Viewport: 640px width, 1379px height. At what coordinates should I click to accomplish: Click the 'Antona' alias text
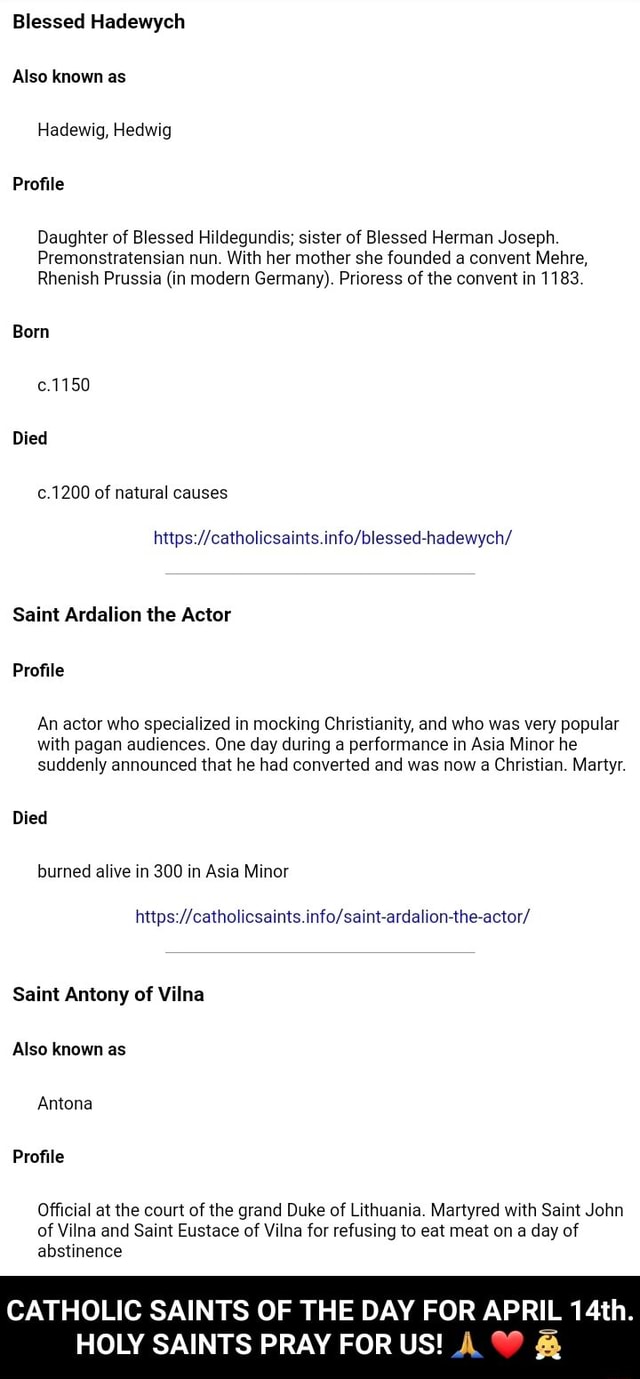click(x=65, y=1103)
